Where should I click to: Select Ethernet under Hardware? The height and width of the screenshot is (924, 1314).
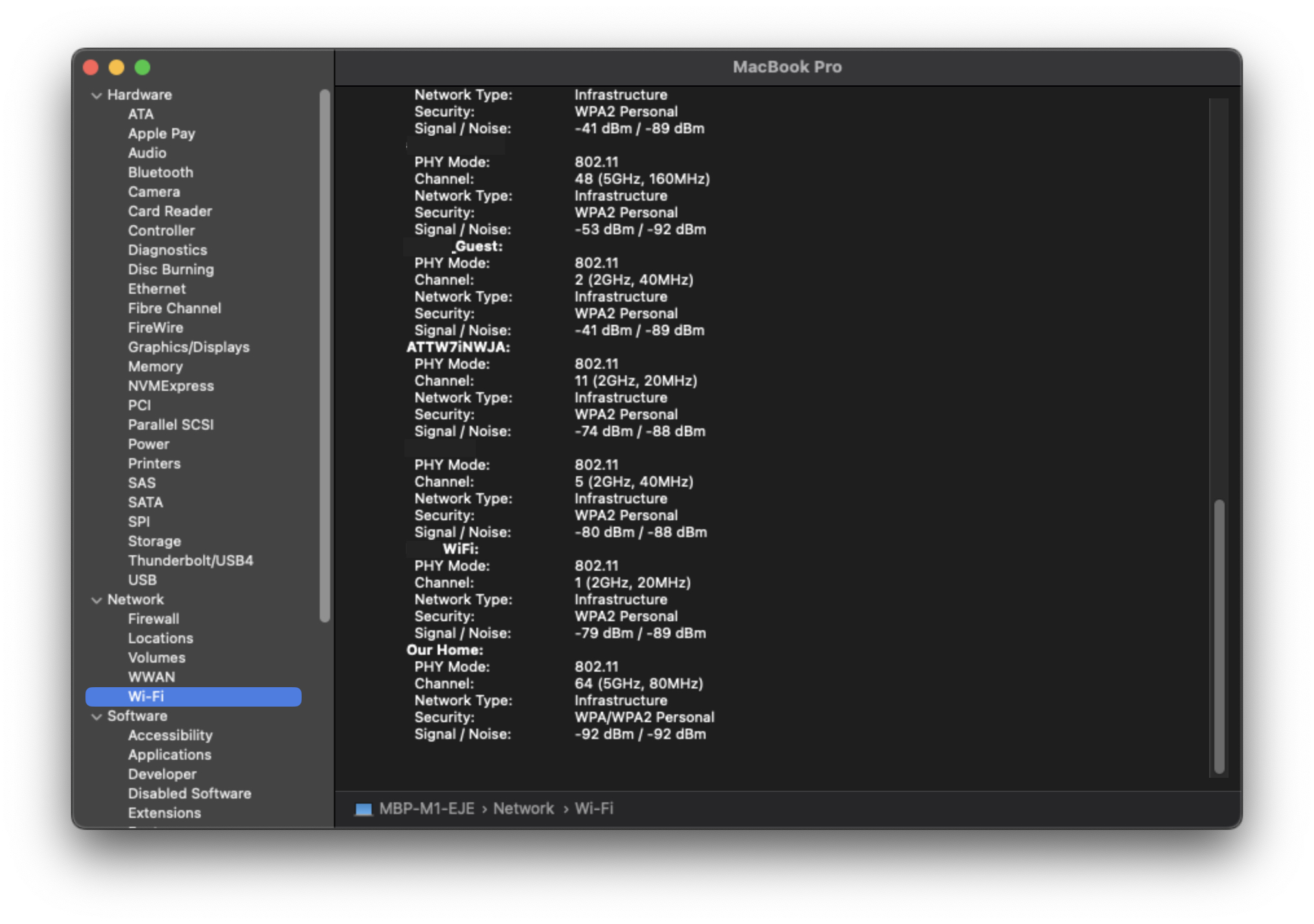point(157,289)
